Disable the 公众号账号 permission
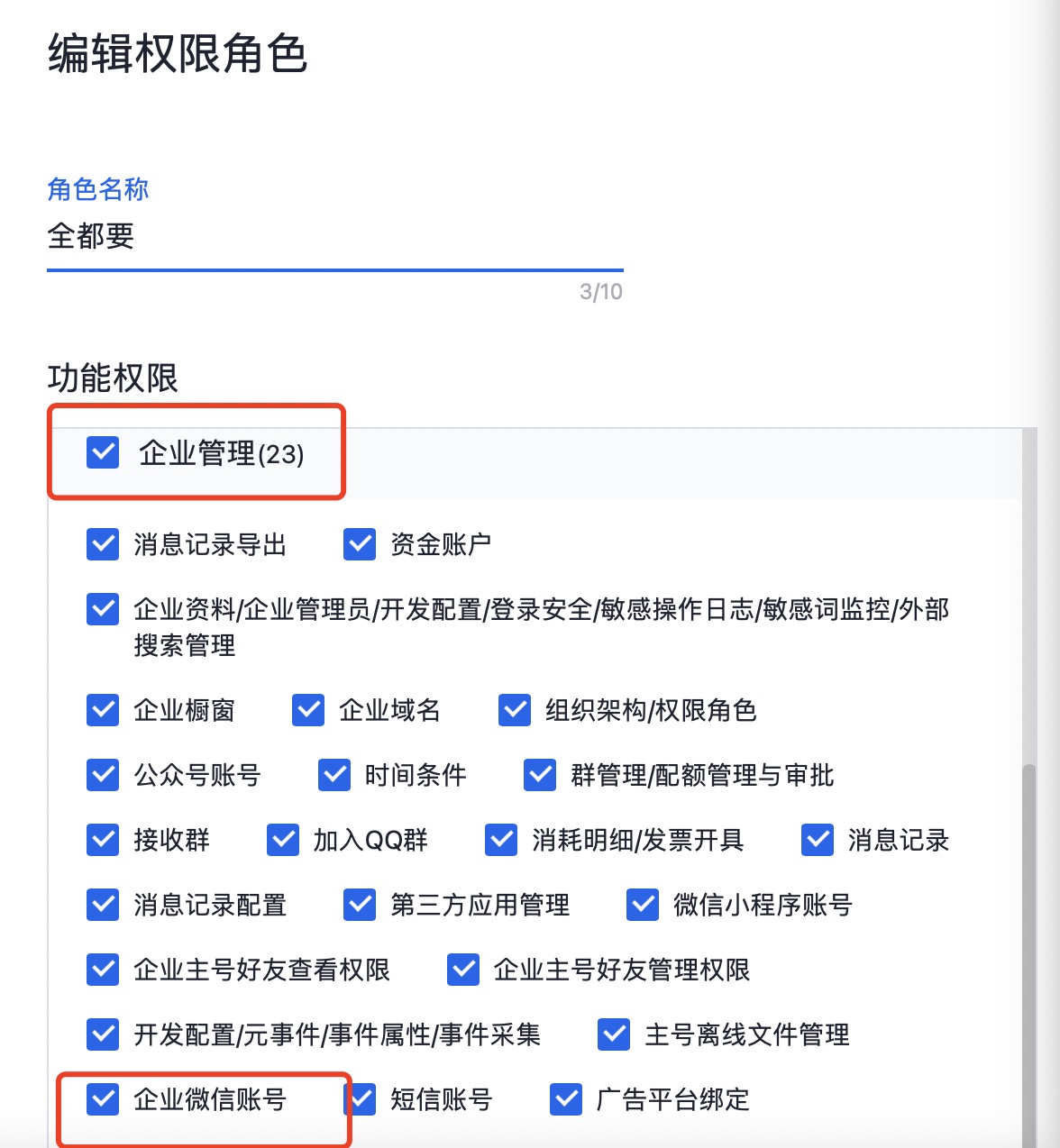Viewport: 1060px width, 1148px height. coord(103,775)
